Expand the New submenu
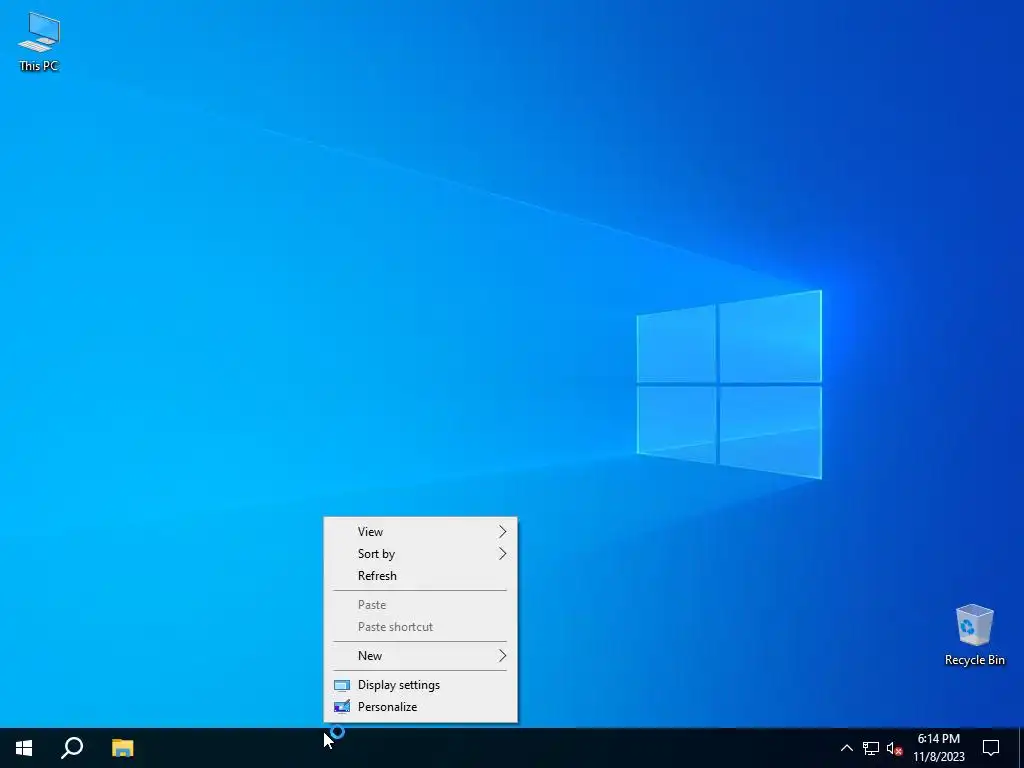This screenshot has height=768, width=1024. [421, 656]
